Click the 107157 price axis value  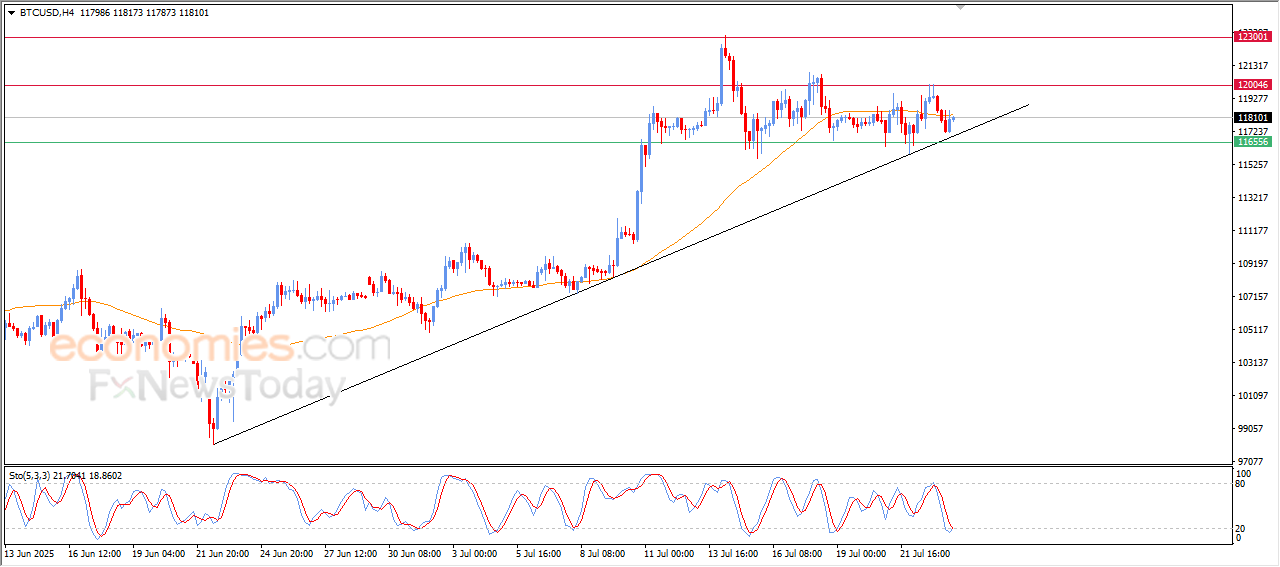point(1253,297)
